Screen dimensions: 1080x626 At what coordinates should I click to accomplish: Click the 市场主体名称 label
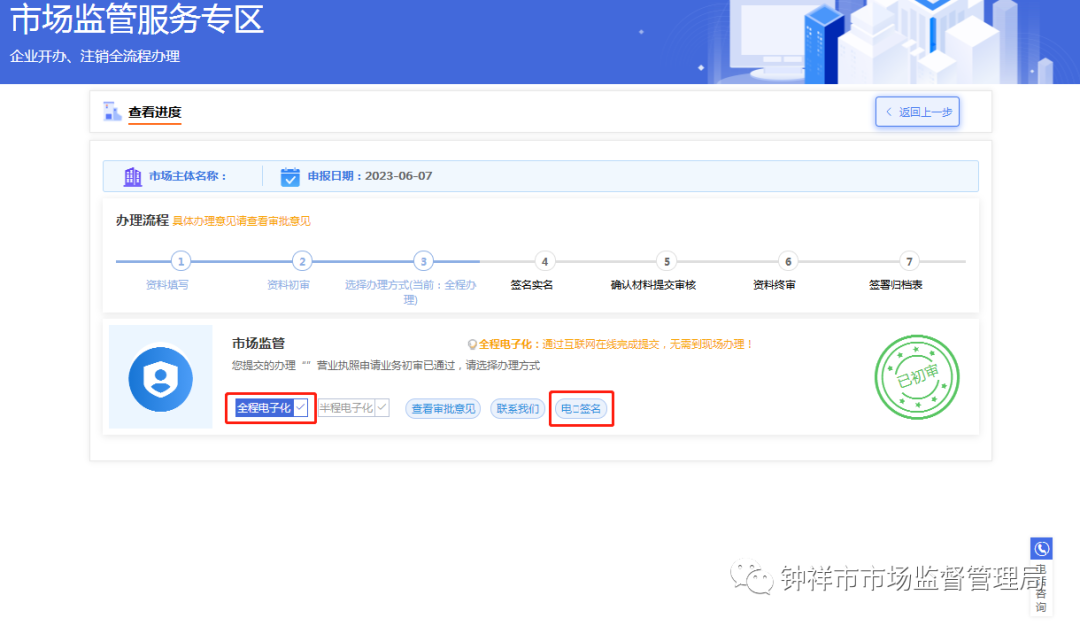pos(187,176)
